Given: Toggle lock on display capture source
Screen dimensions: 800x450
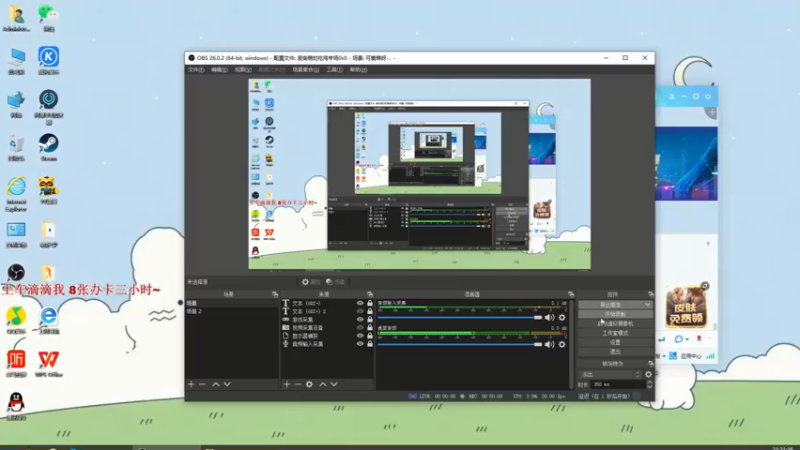Looking at the screenshot, I should [x=370, y=336].
